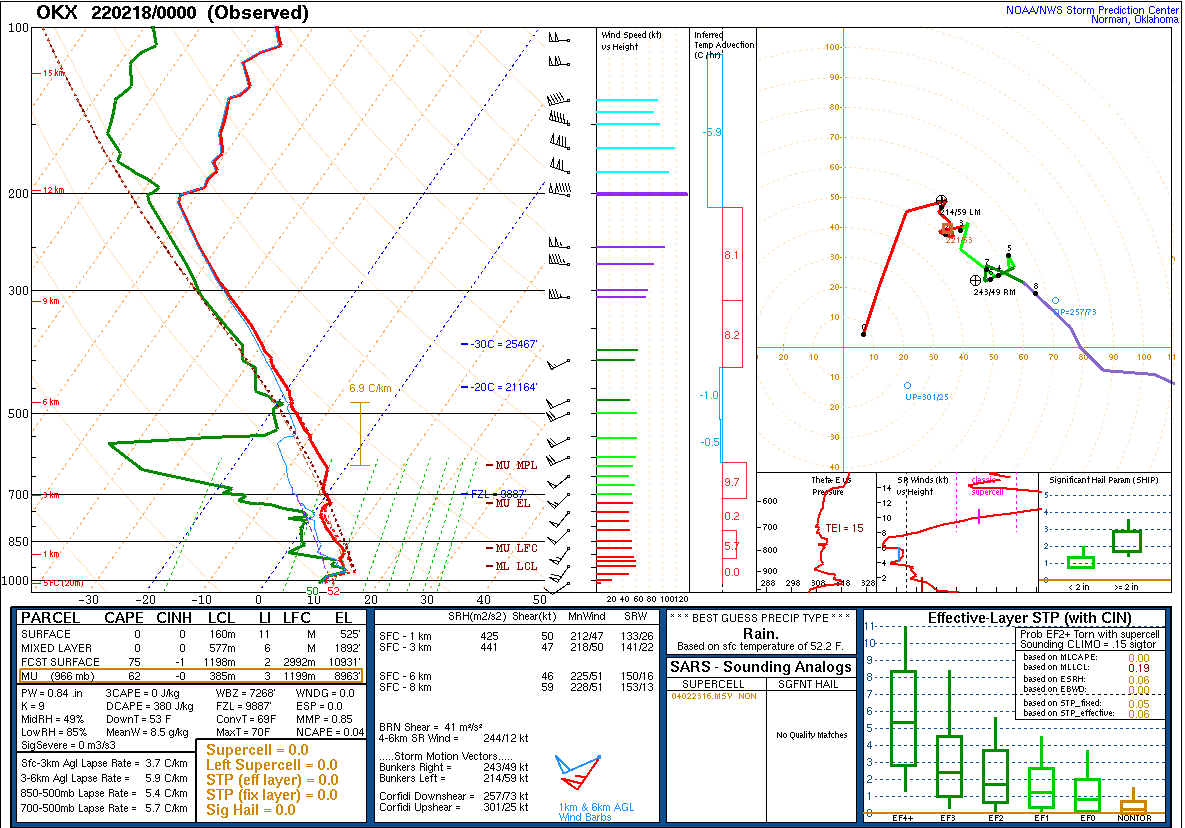This screenshot has height=828, width=1185.
Task: Click the 'MeanW = 8.5 g/kg' value
Action: 147,732
